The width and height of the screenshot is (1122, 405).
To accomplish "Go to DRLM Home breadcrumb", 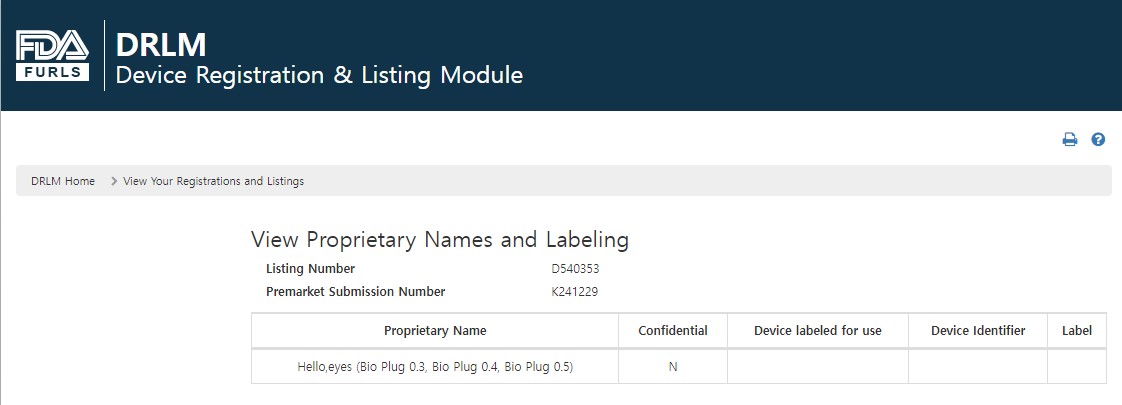I will (63, 181).
